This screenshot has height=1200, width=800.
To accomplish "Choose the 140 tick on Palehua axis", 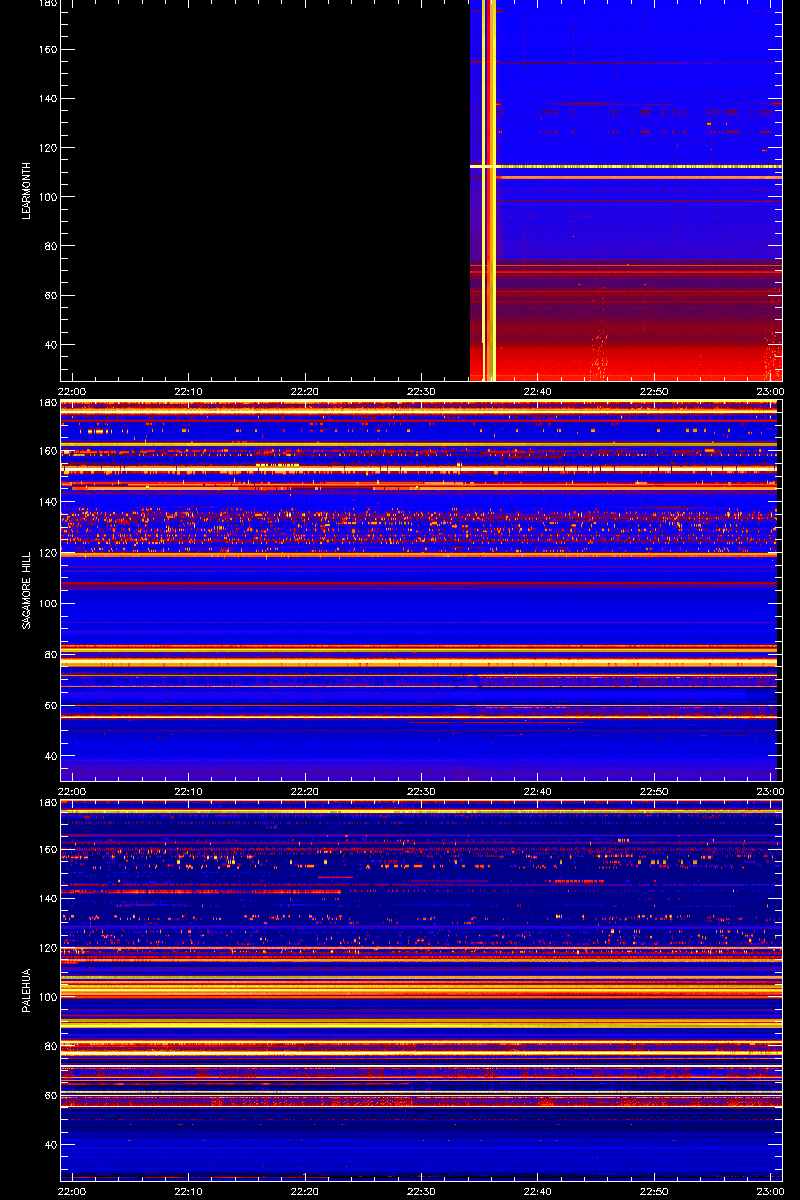I will point(46,899).
